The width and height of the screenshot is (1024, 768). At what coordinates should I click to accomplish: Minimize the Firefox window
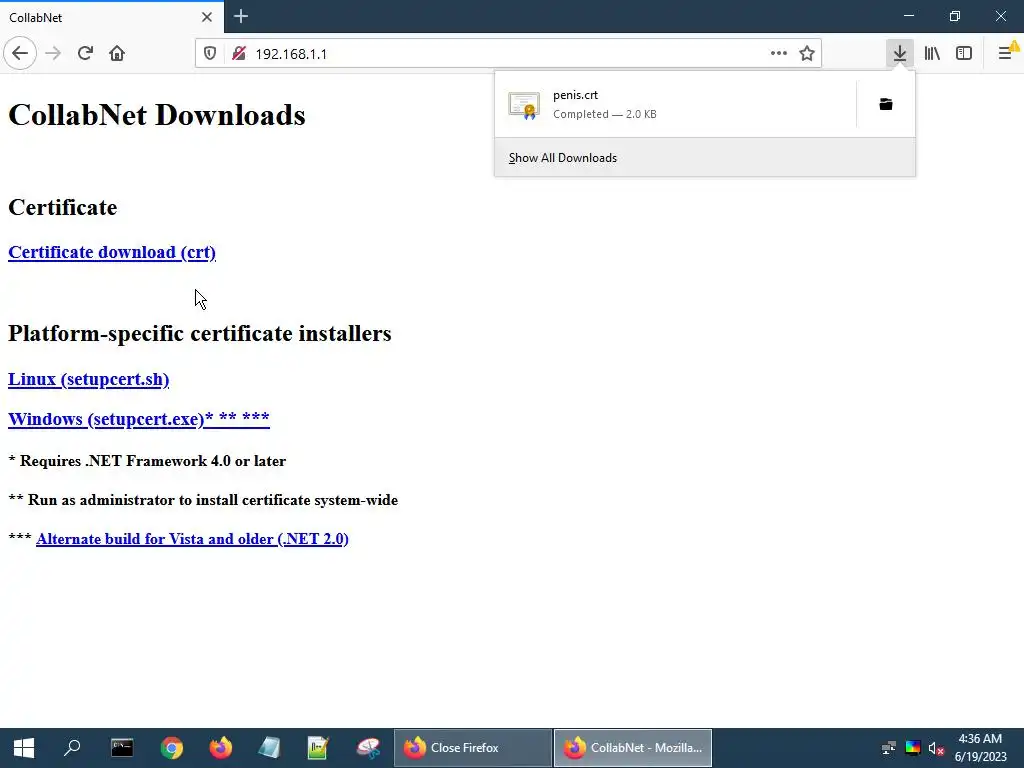(909, 16)
